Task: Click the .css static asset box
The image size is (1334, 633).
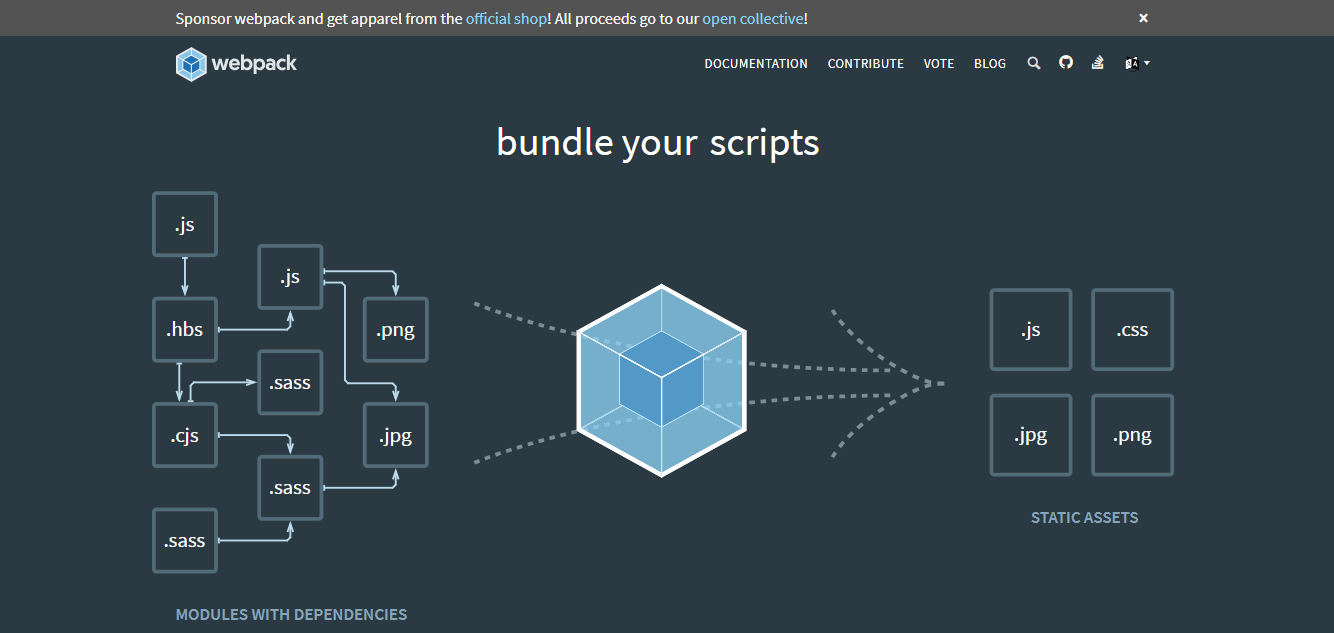Action: pyautogui.click(x=1132, y=330)
